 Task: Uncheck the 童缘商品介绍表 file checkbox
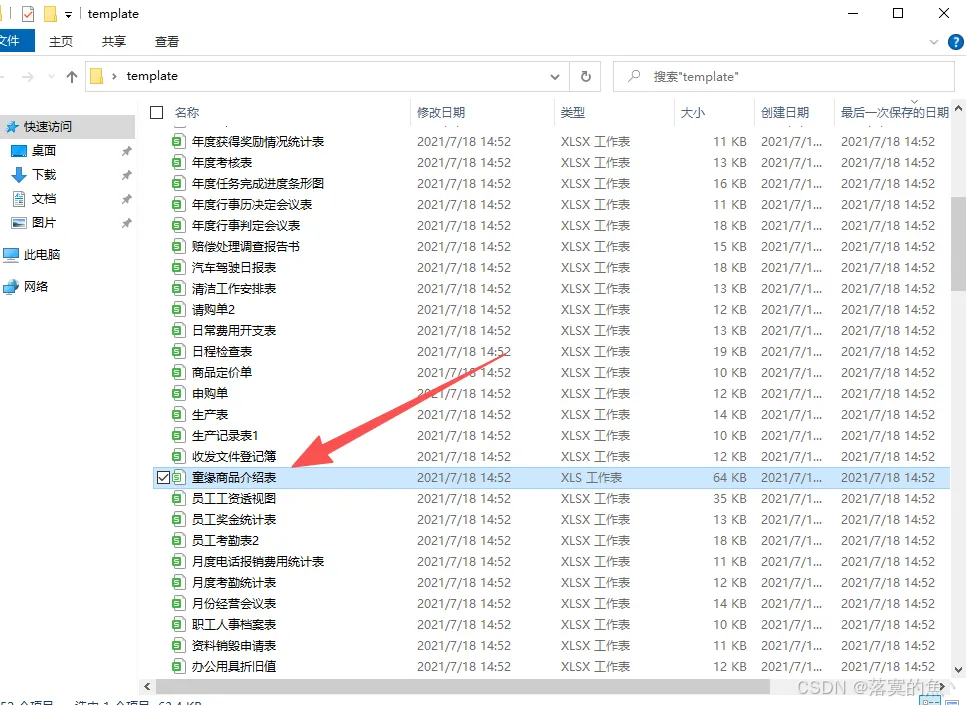point(163,477)
